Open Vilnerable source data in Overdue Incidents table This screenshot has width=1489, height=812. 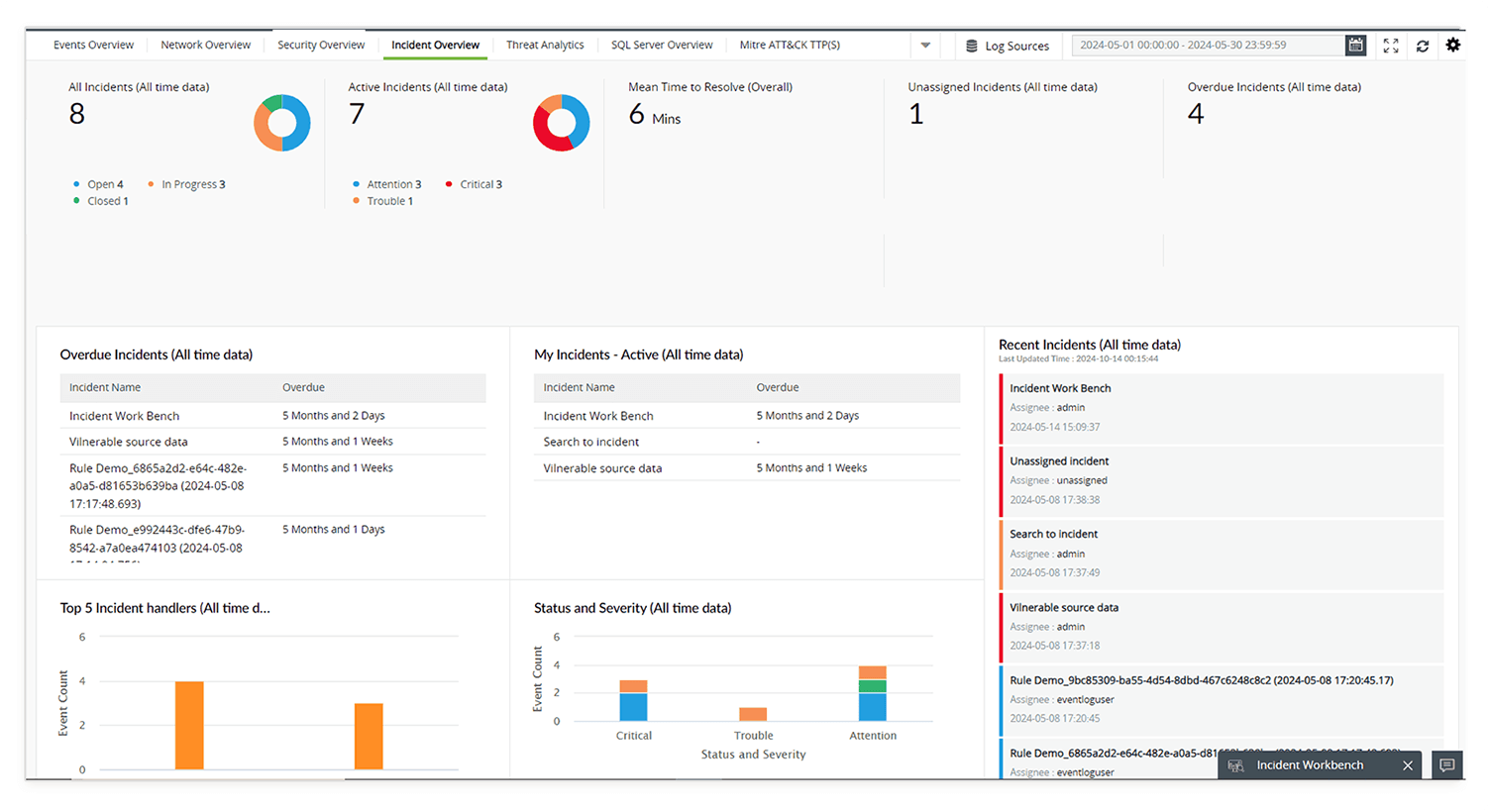[x=128, y=442]
